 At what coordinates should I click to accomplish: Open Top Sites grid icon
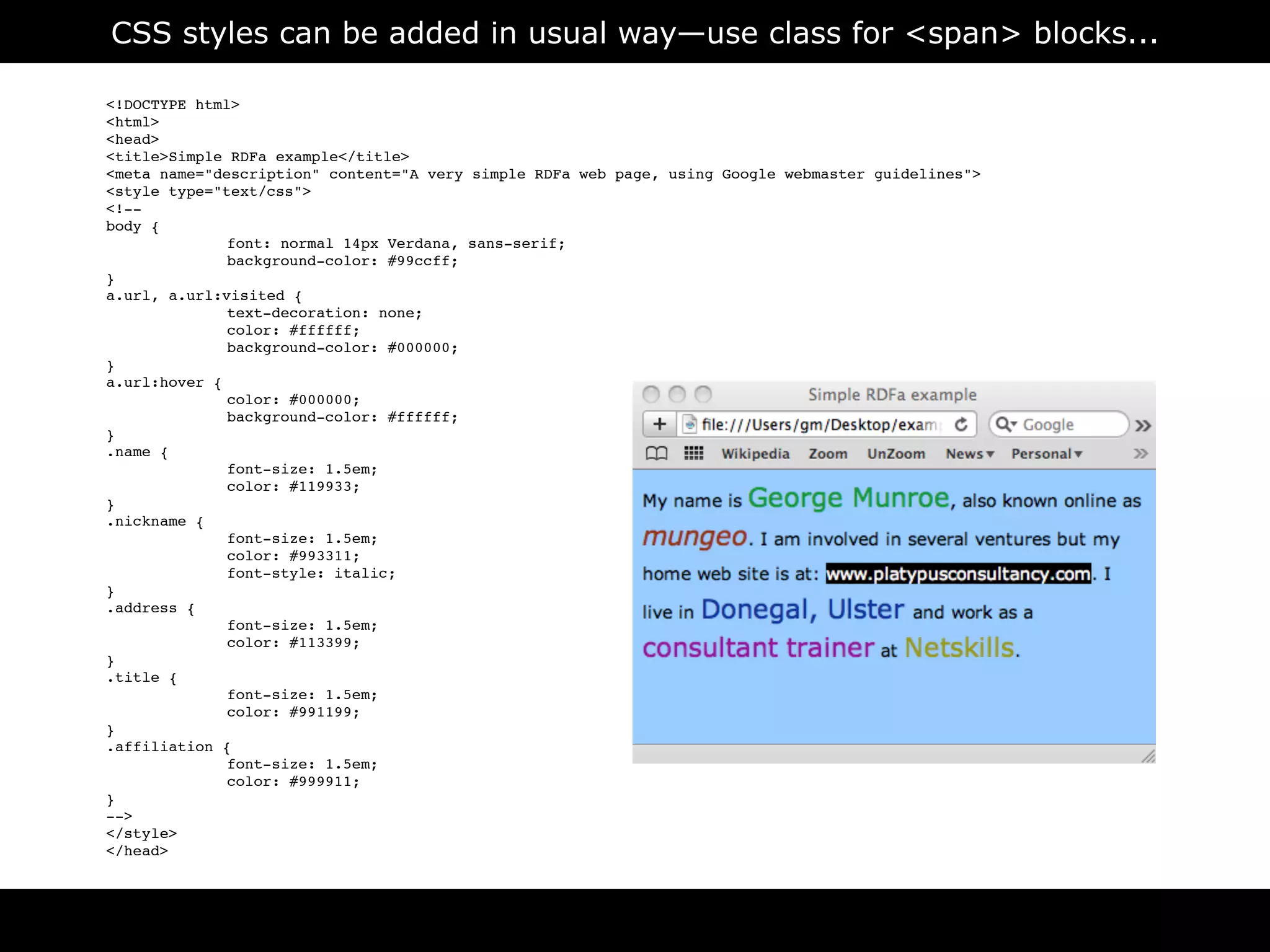pyautogui.click(x=693, y=454)
